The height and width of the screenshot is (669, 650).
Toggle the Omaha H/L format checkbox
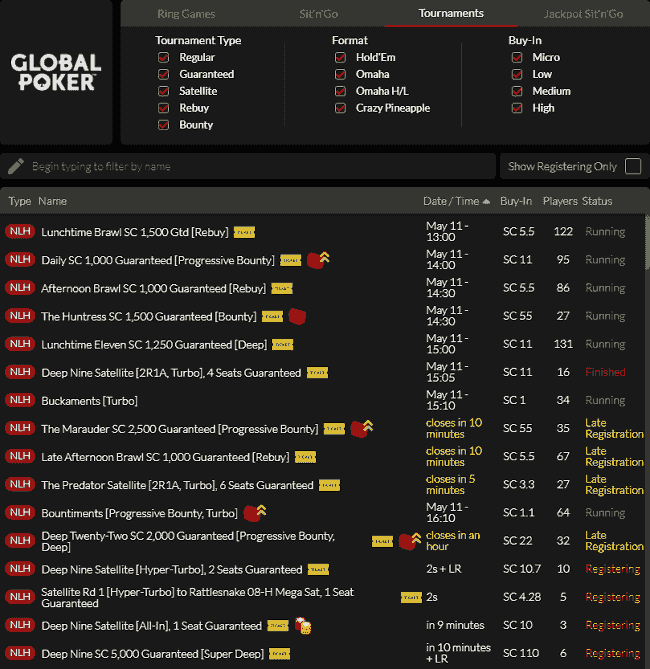pos(340,91)
